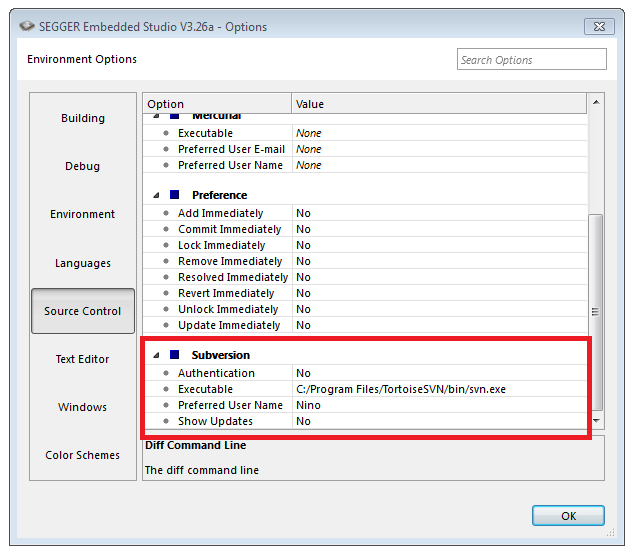
Task: Collapse the Mercurial group
Action: pos(156,117)
